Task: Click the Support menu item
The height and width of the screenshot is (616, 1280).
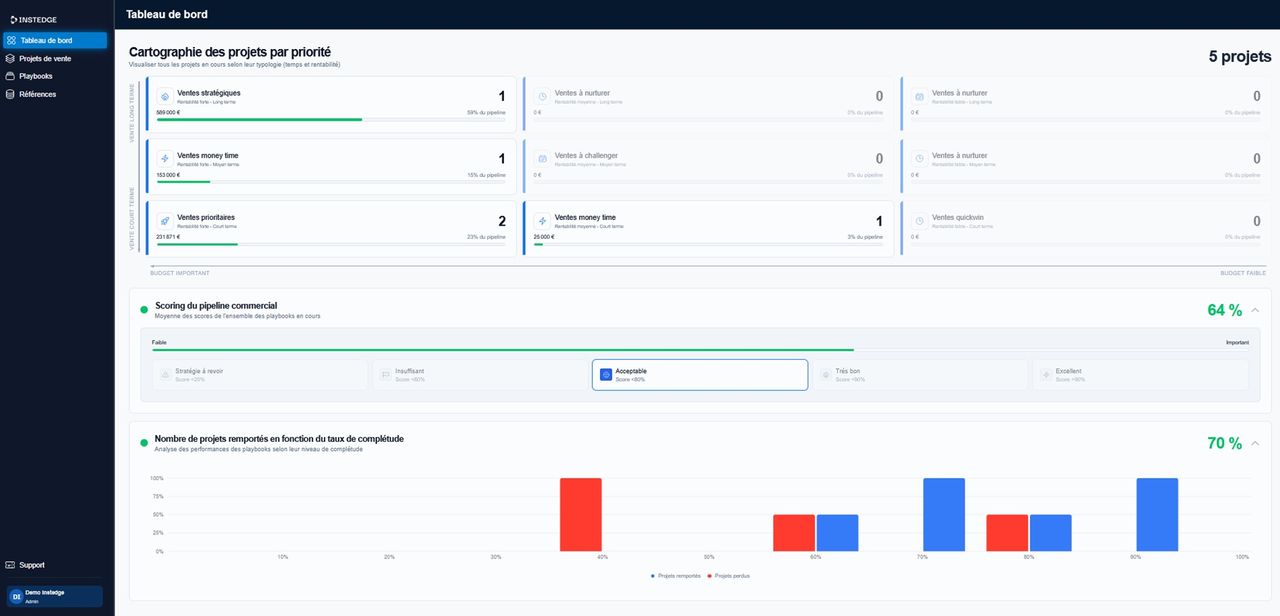Action: coord(30,565)
